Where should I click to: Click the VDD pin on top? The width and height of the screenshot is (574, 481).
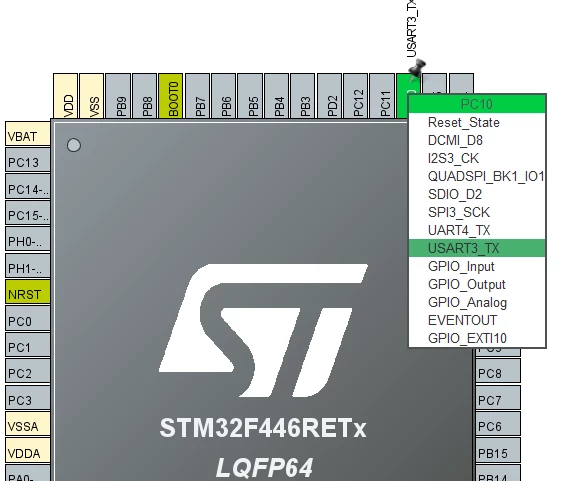coord(66,96)
